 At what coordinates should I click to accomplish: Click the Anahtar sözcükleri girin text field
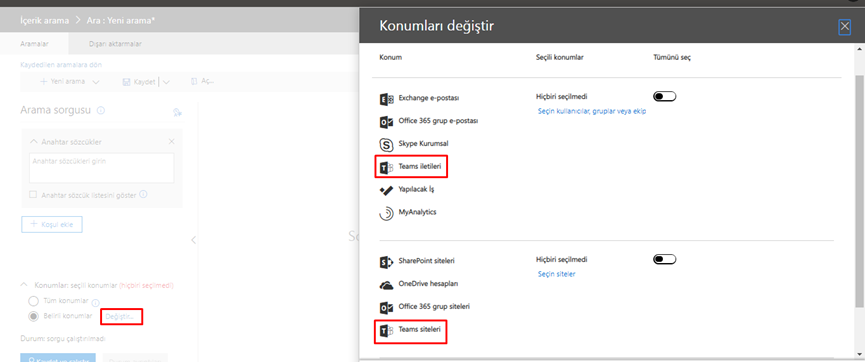(x=102, y=168)
